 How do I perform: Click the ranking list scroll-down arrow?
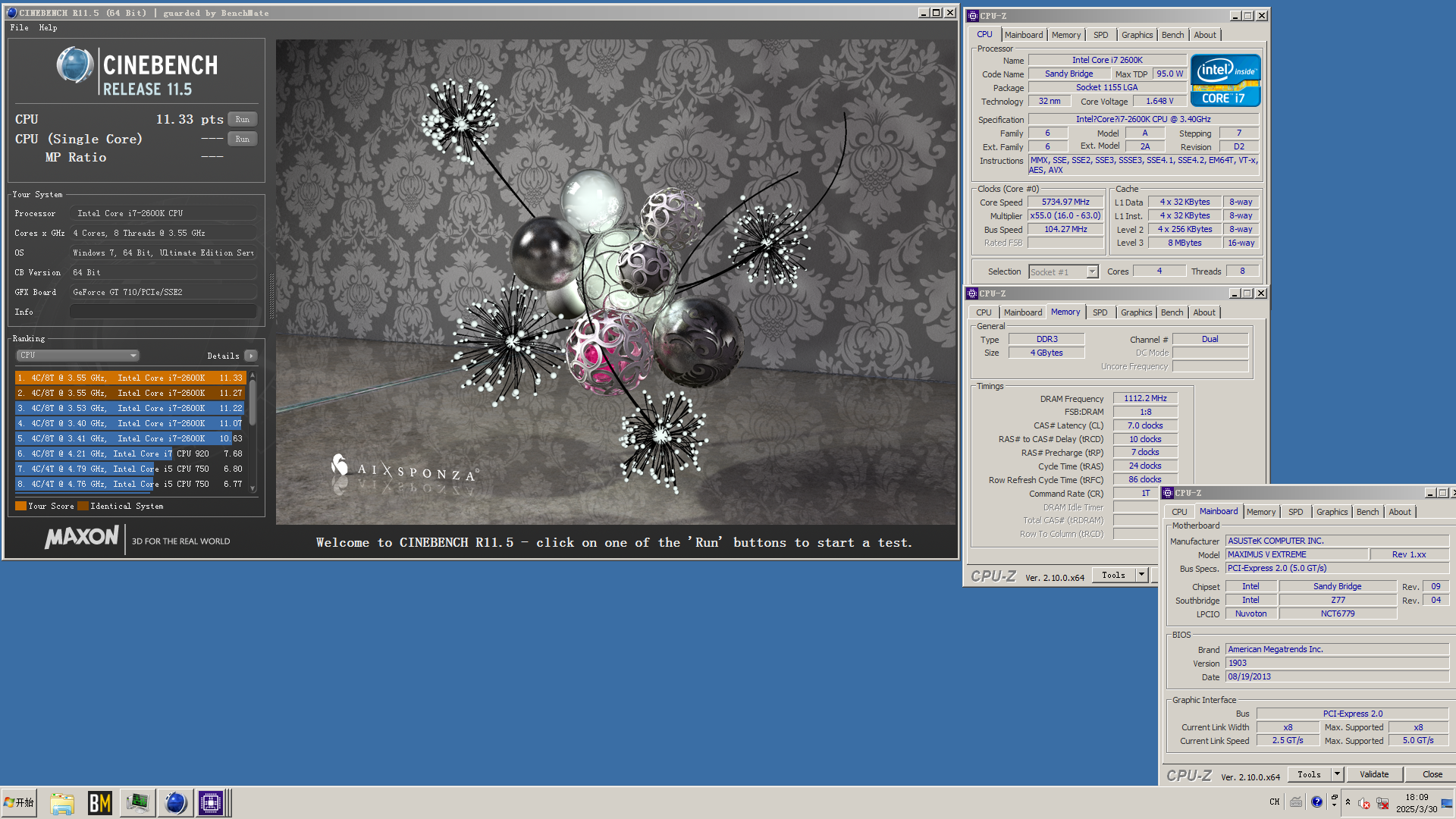coord(253,489)
